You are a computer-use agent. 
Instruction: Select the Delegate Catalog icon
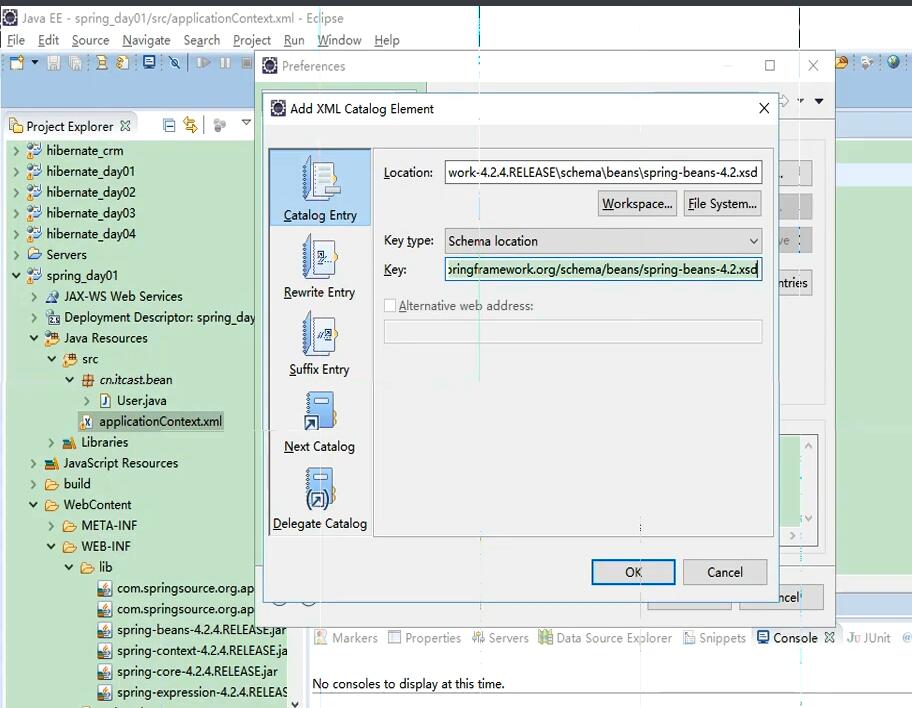[319, 497]
